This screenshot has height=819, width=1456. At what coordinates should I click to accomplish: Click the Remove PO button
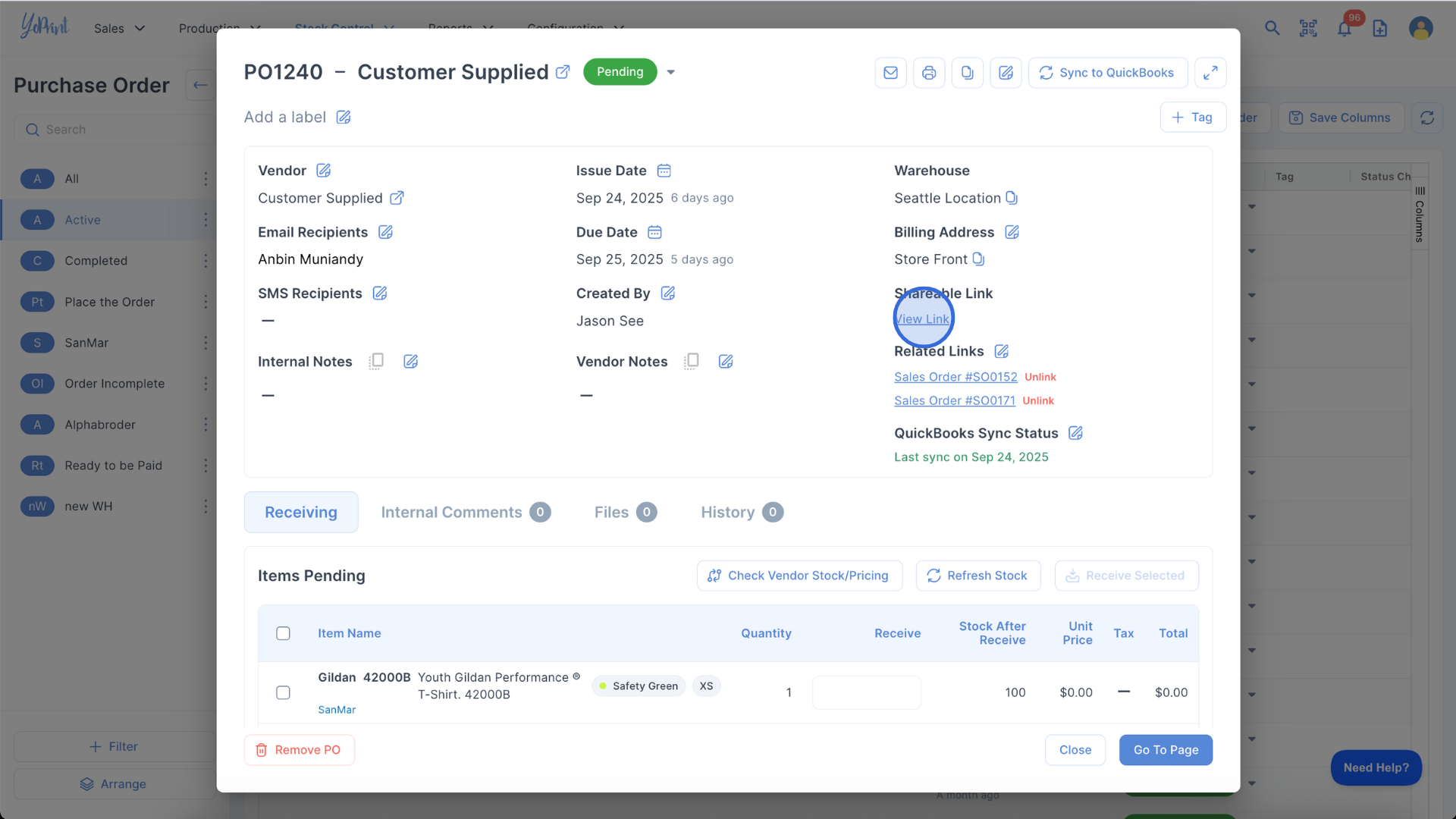299,750
